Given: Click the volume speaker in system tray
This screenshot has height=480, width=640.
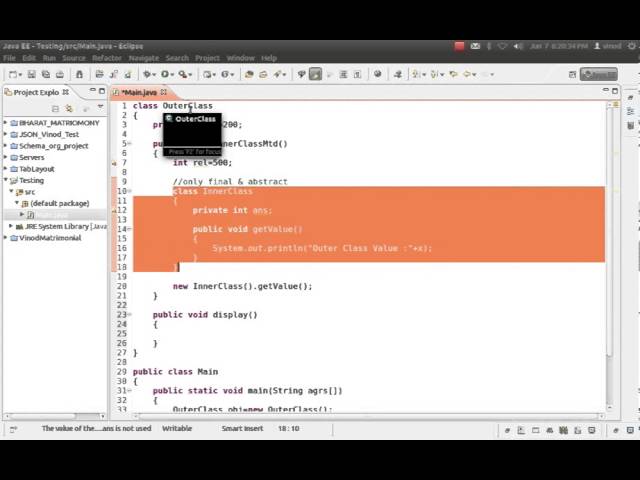Looking at the screenshot, I should coord(518,46).
